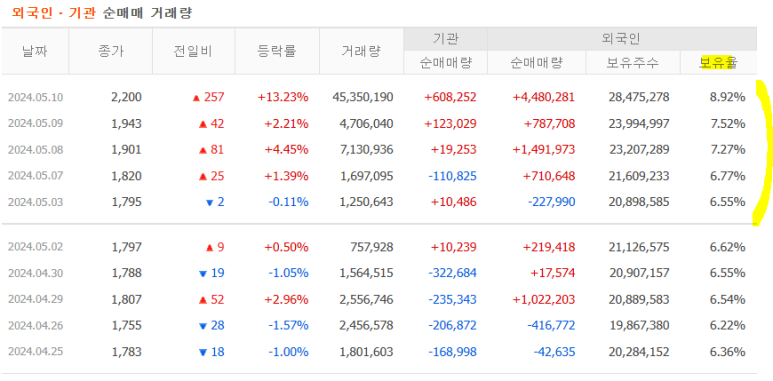The image size is (773, 381).
Task: Click foreign net sell -227,990
Action: (551, 202)
